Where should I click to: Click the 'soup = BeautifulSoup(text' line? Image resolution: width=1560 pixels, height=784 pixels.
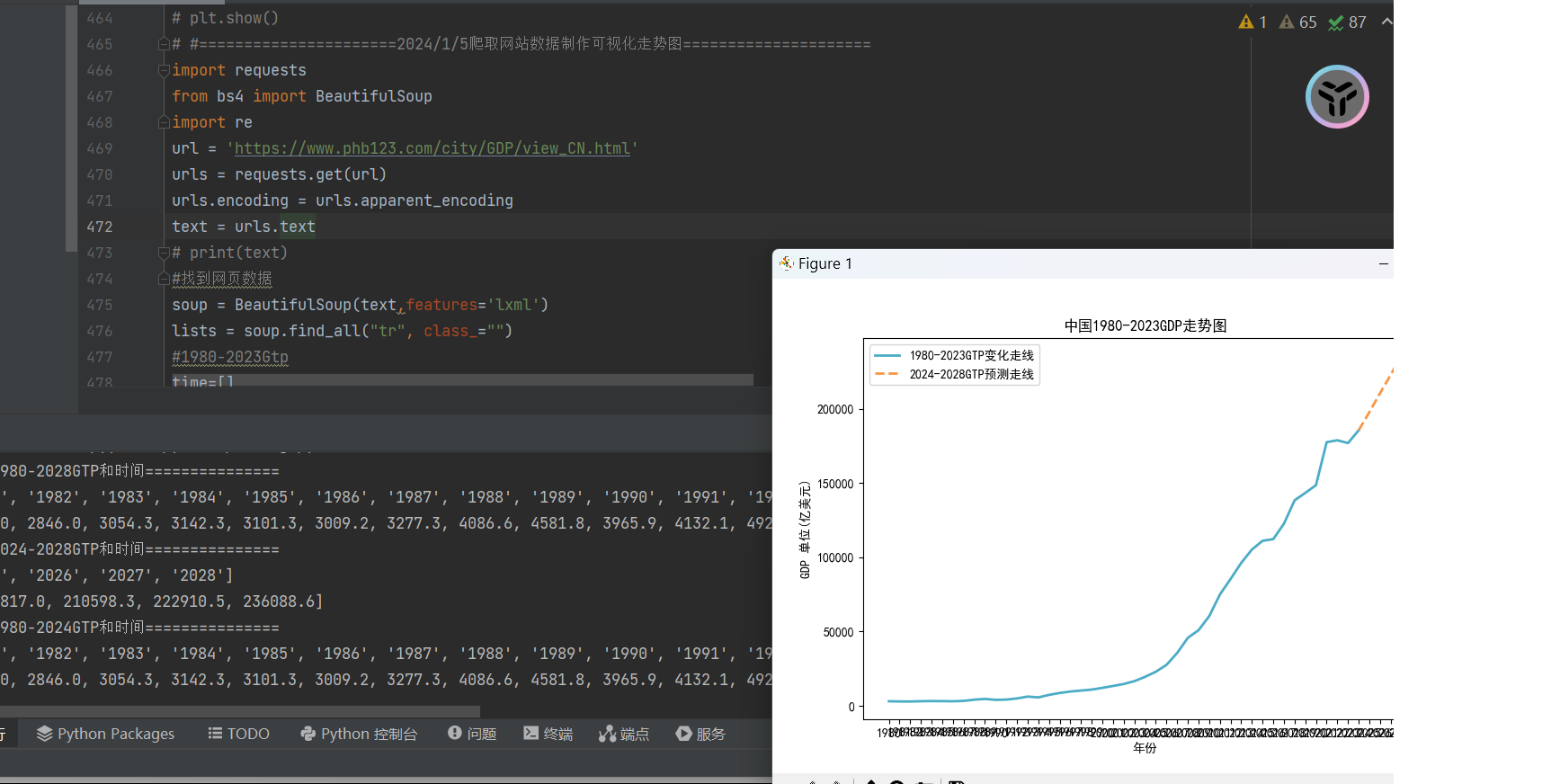pos(360,305)
